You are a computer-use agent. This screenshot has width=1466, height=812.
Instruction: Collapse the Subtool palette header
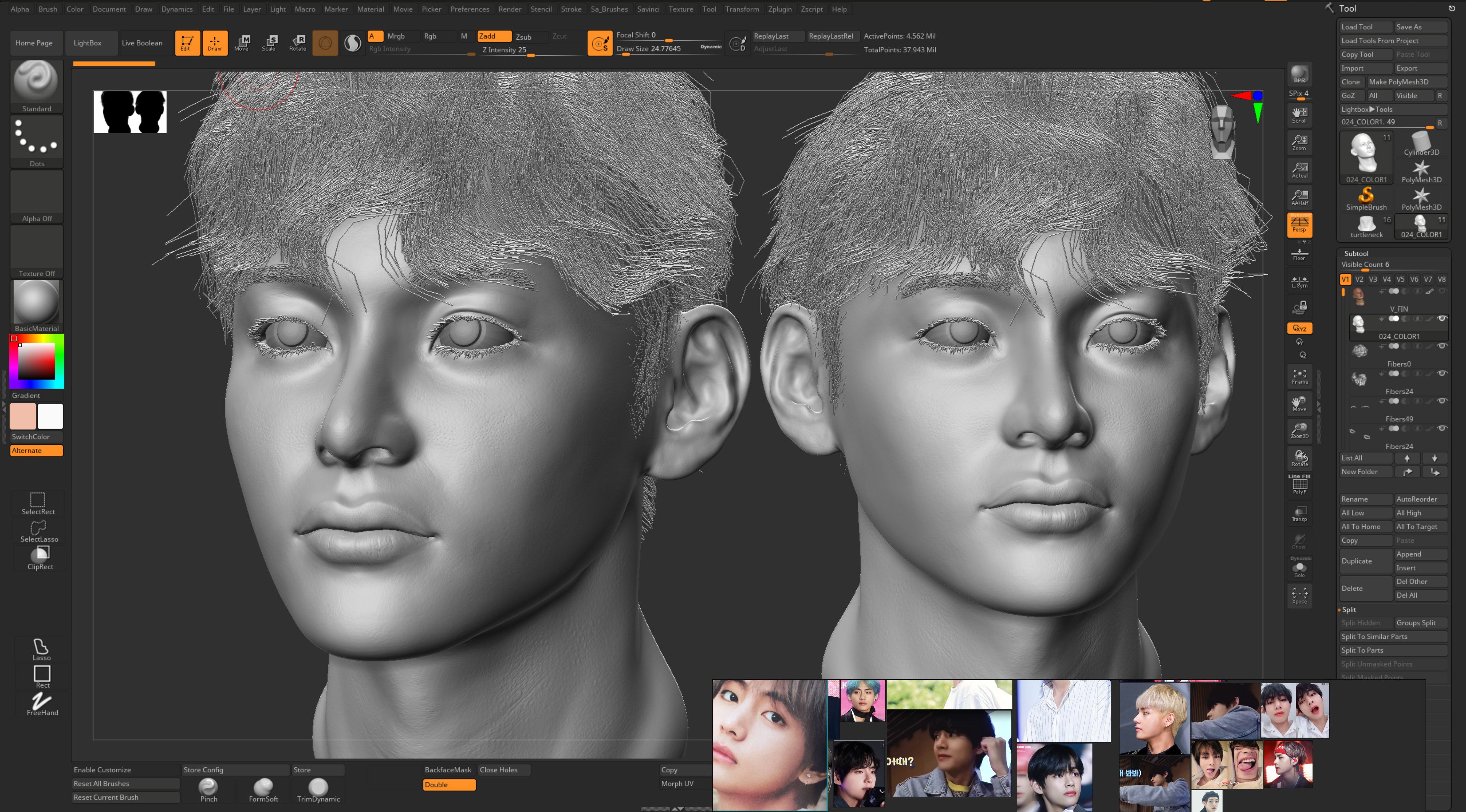1356,254
